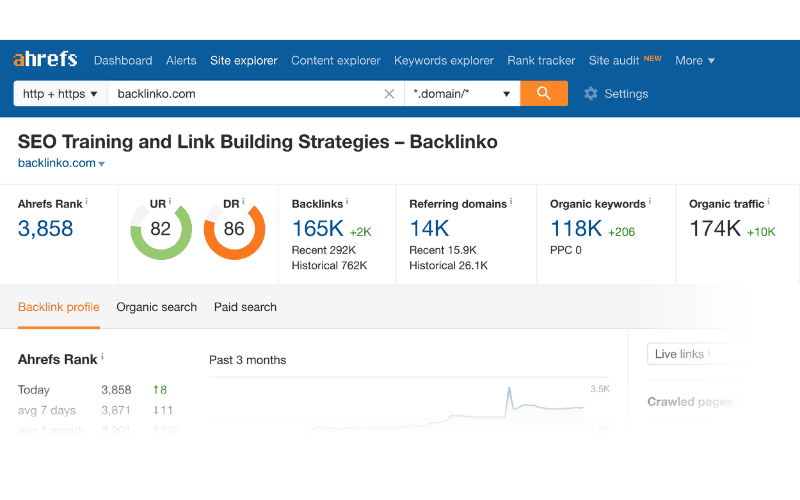Show info tooltip for Ahrefs Rank metric
This screenshot has width=800, height=500.
click(87, 202)
